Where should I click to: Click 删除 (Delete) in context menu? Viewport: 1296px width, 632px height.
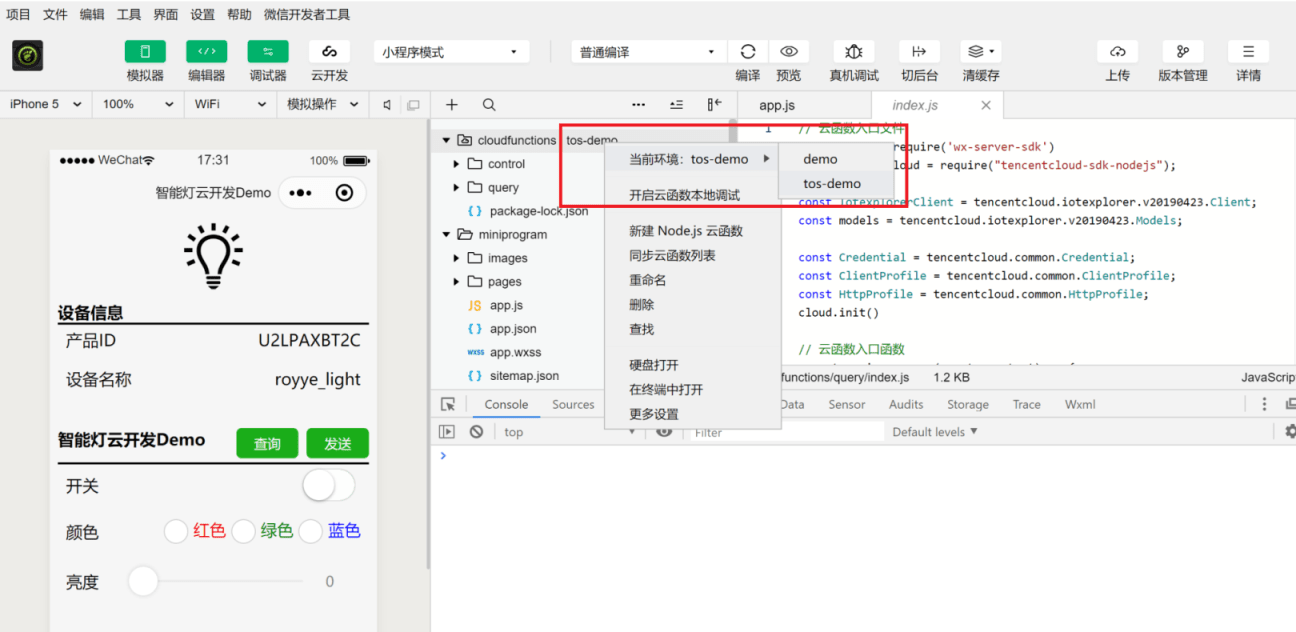point(692,304)
